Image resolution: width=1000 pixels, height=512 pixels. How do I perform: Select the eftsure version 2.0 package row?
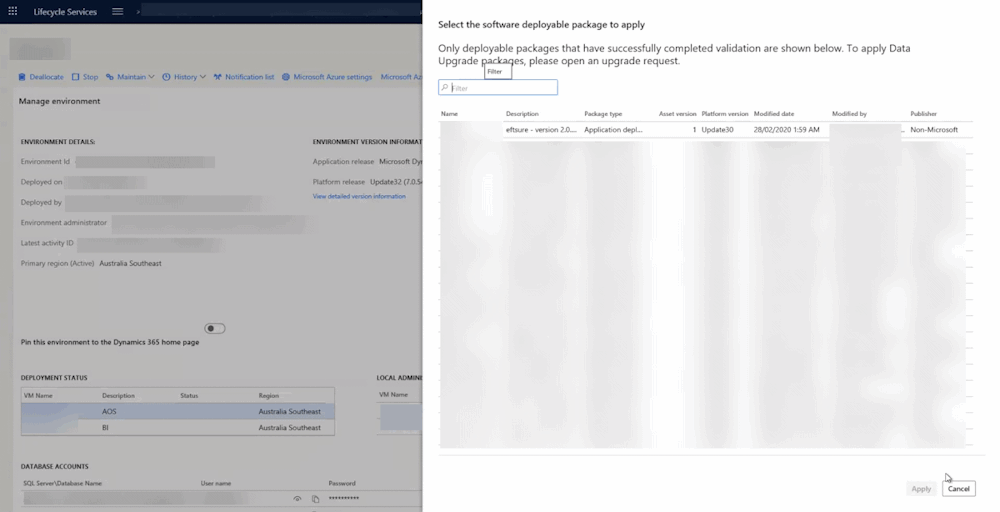click(x=706, y=129)
